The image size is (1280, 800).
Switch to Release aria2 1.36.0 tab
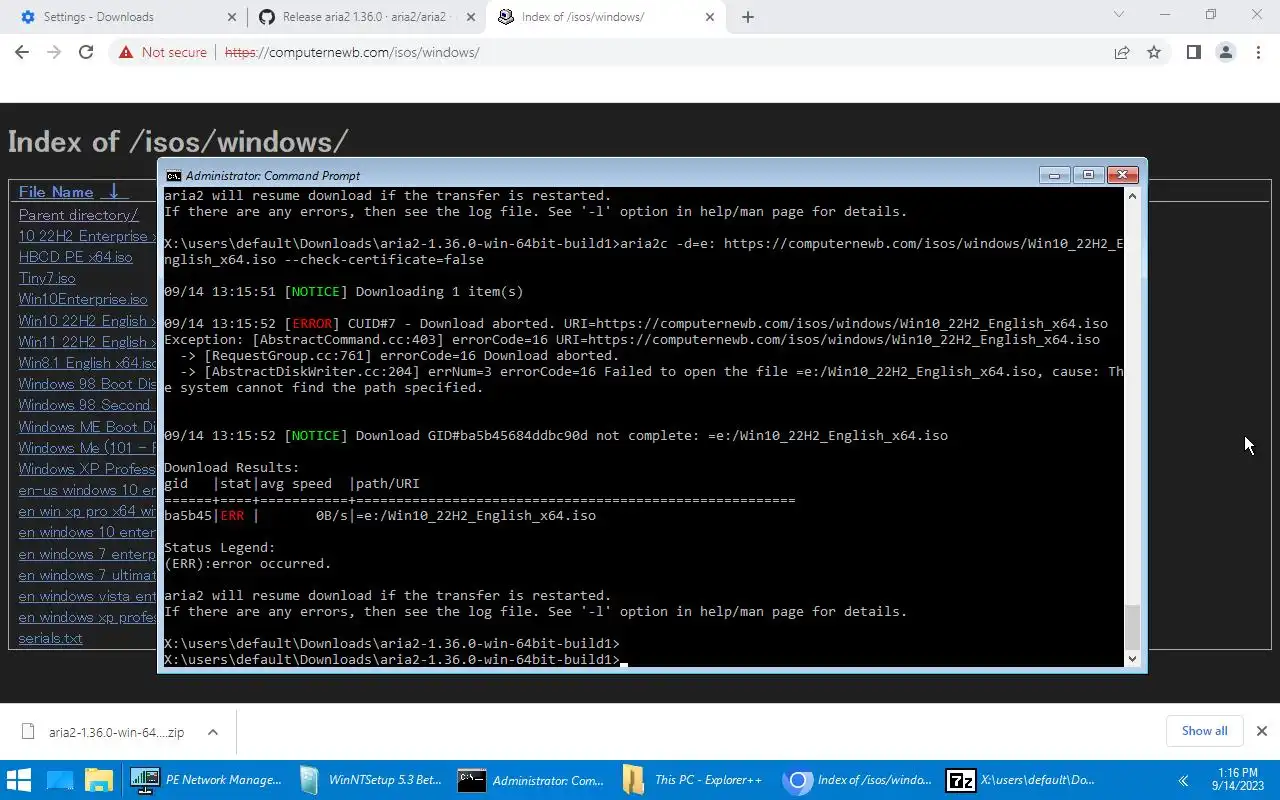[x=366, y=17]
